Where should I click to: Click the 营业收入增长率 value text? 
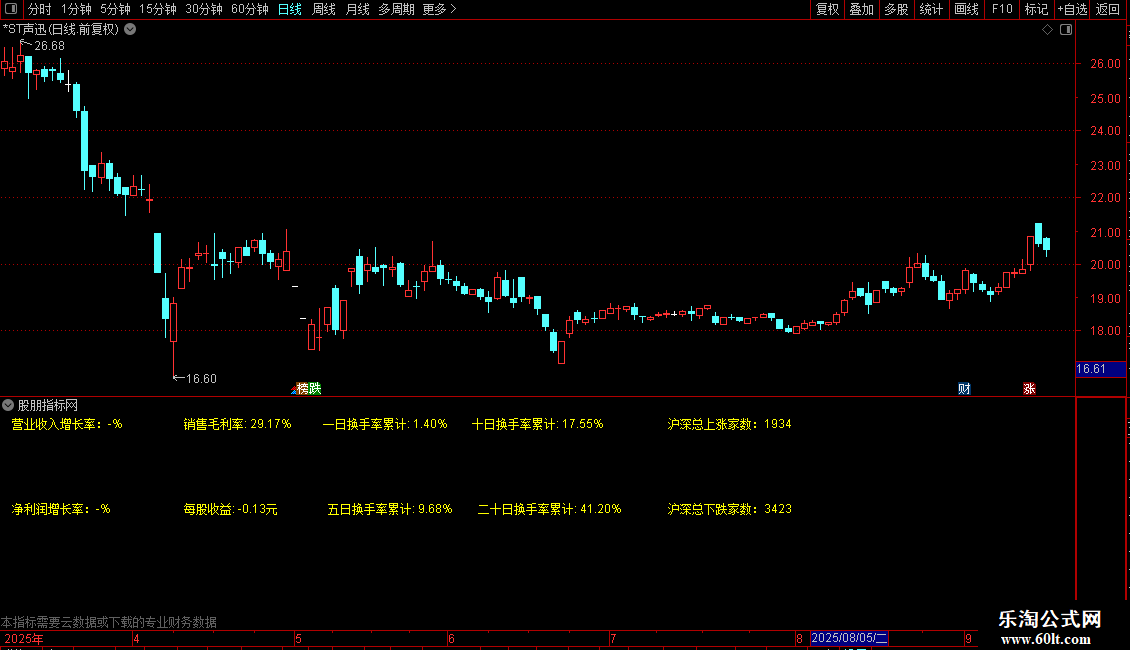67,424
